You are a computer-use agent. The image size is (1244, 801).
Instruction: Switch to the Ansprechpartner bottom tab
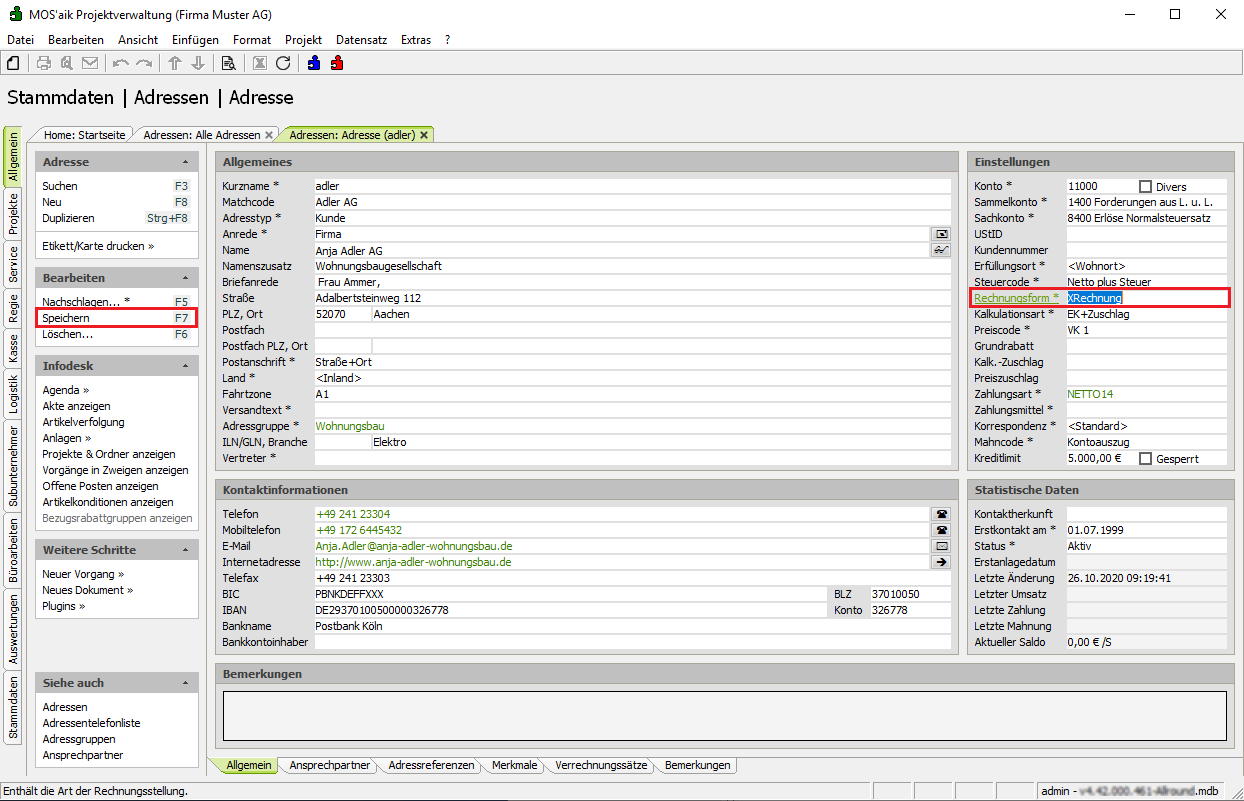pos(329,765)
